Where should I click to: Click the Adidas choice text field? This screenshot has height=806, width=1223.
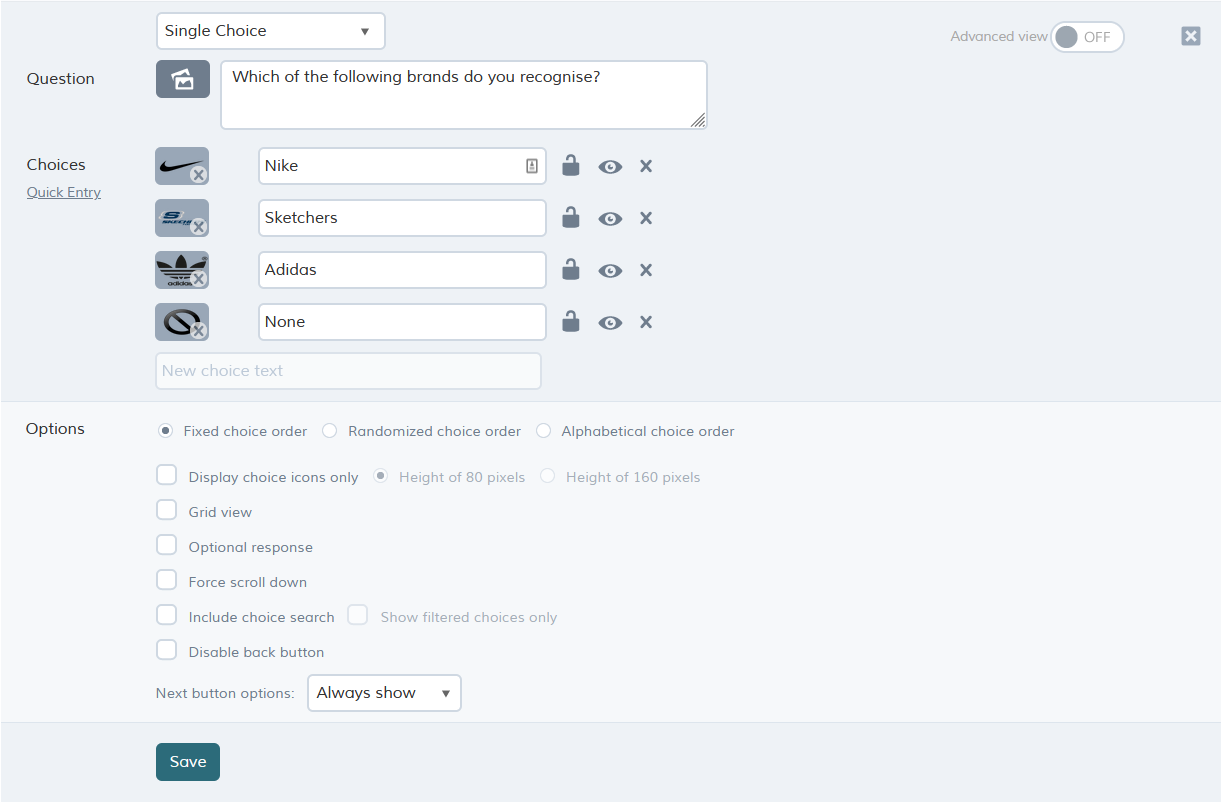[x=403, y=270]
